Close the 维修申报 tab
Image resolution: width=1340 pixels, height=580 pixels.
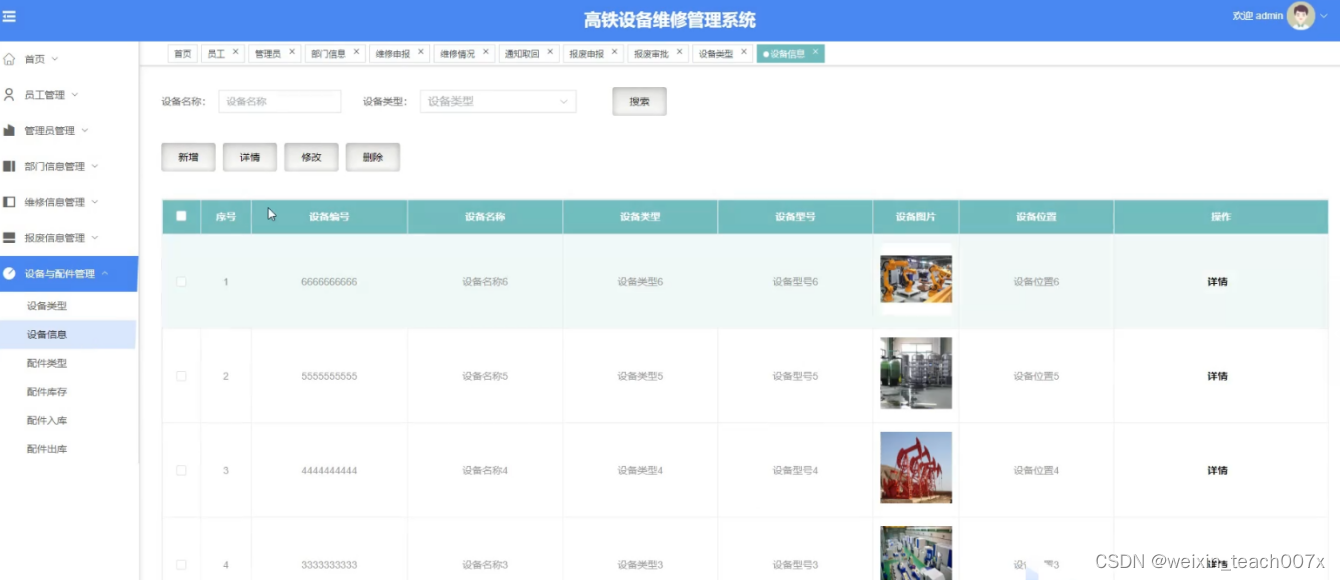[421, 52]
